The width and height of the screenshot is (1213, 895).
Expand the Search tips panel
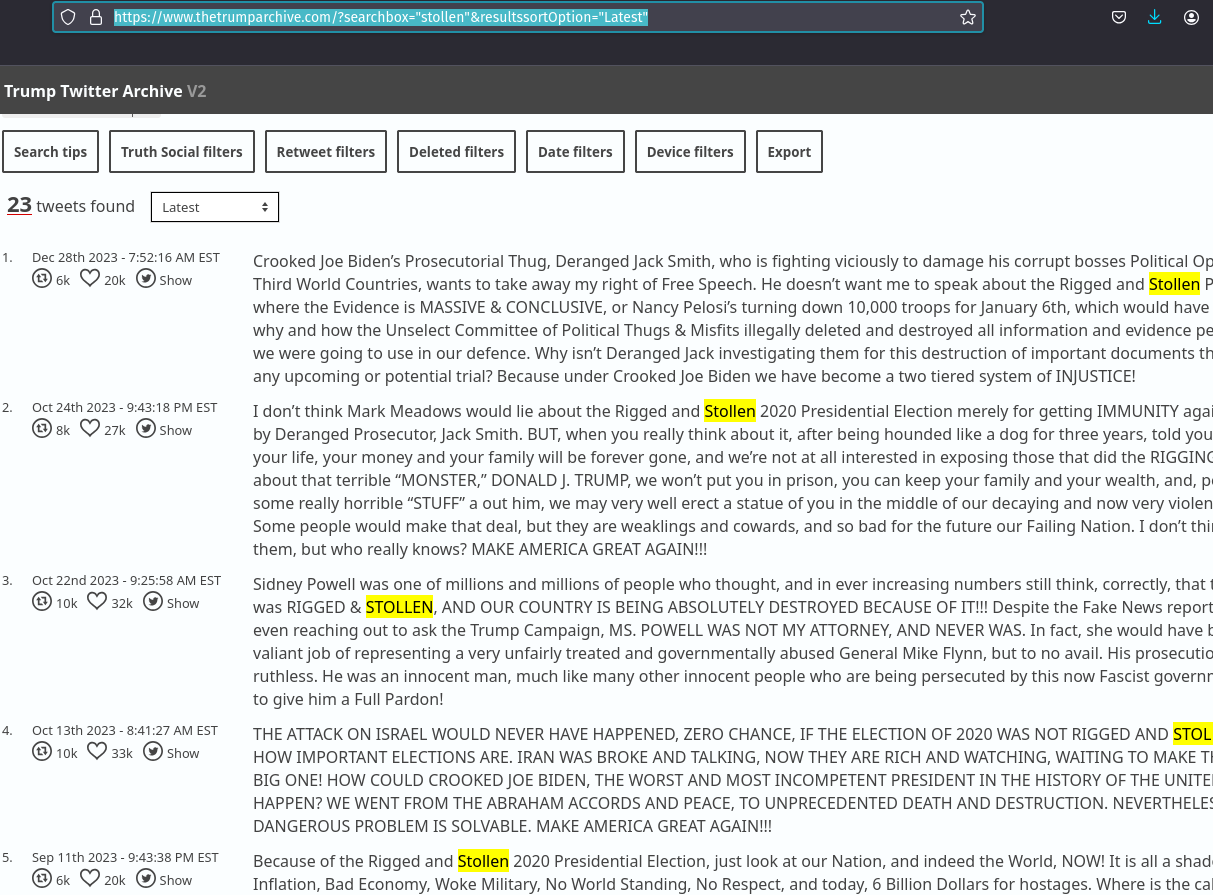point(51,152)
